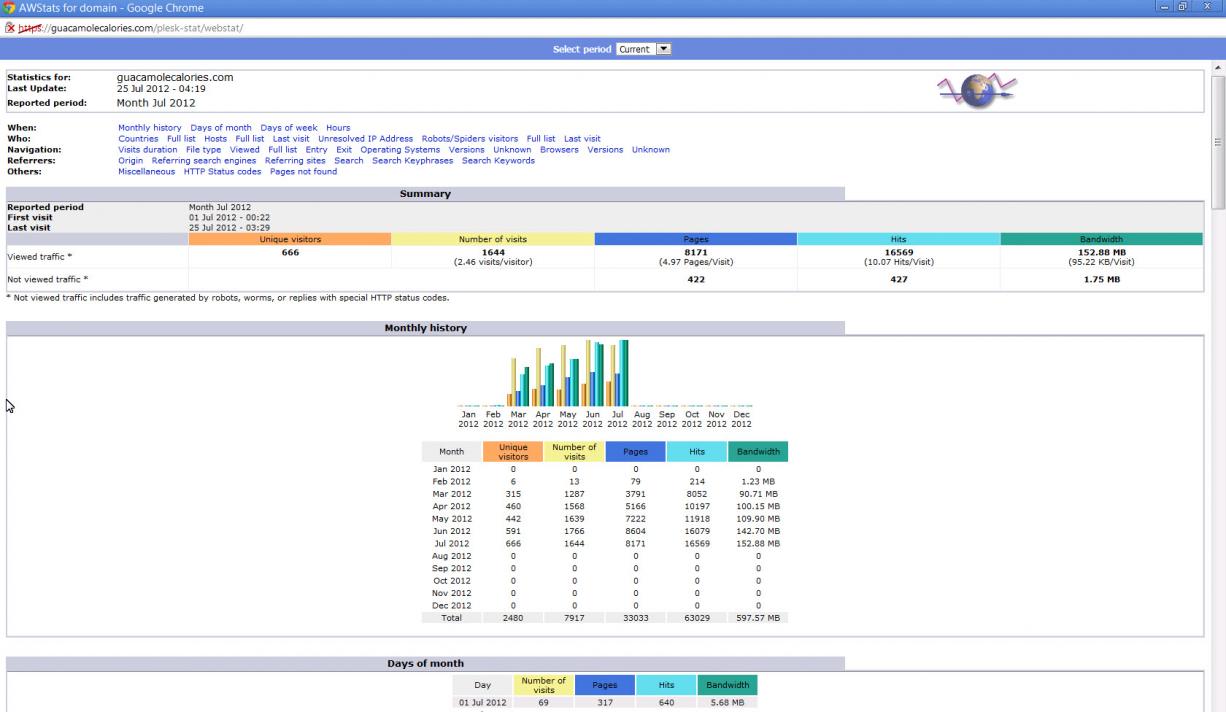Click the address bar URL field
The height and width of the screenshot is (712, 1226).
[613, 28]
